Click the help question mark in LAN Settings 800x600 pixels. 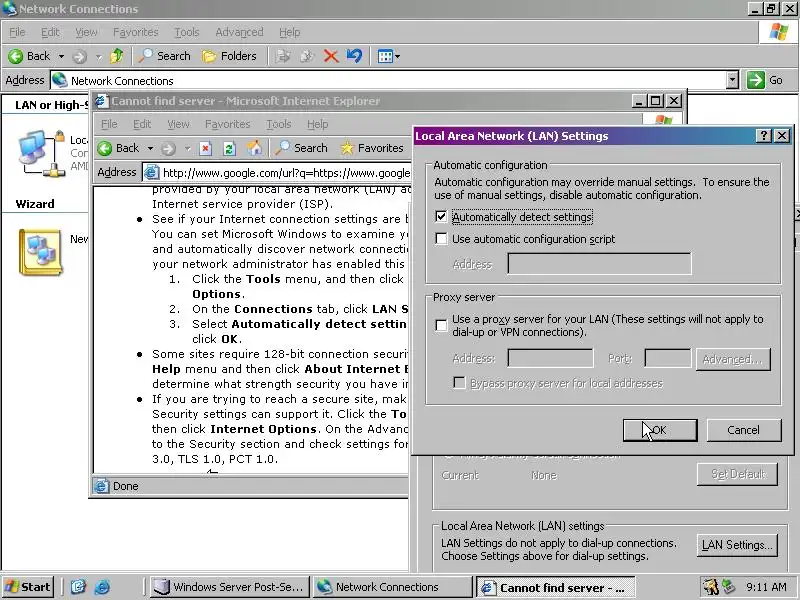tap(763, 136)
